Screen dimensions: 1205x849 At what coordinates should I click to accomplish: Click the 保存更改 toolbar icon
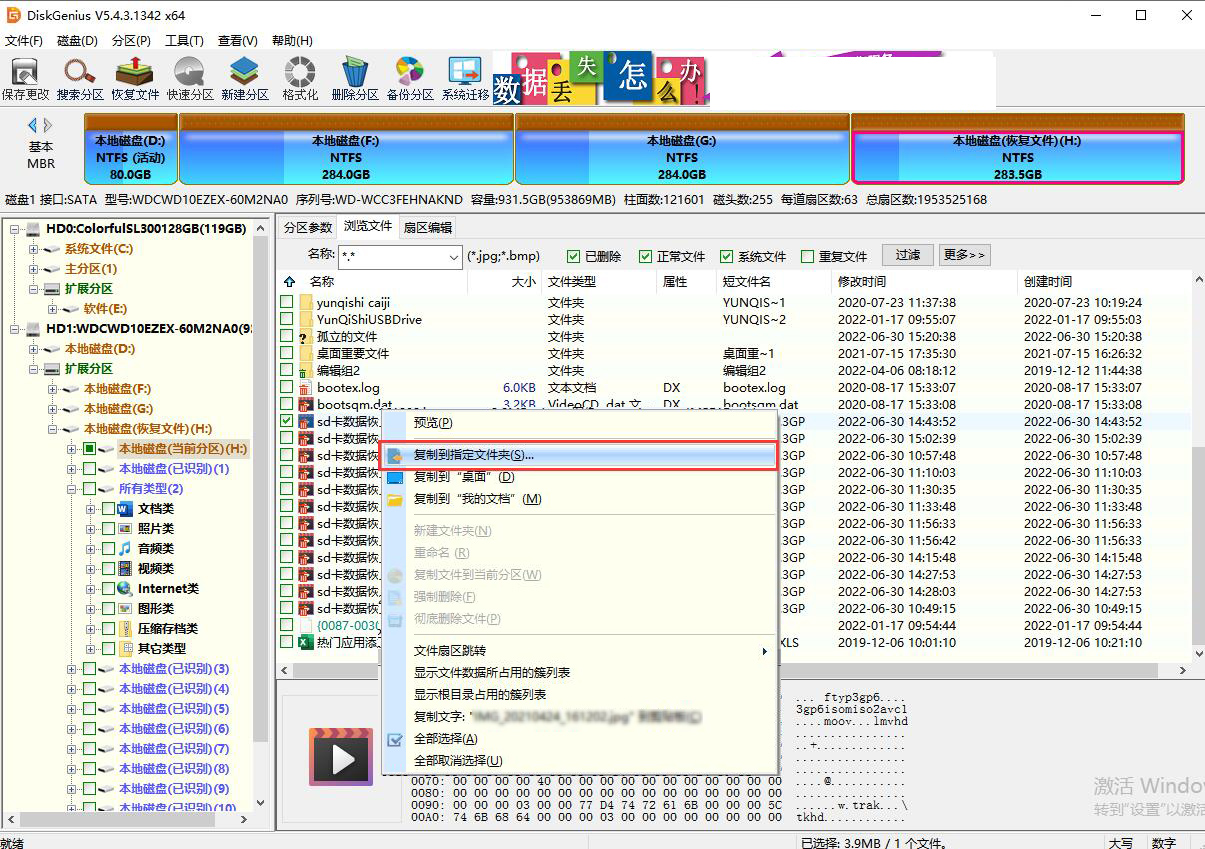(x=25, y=72)
